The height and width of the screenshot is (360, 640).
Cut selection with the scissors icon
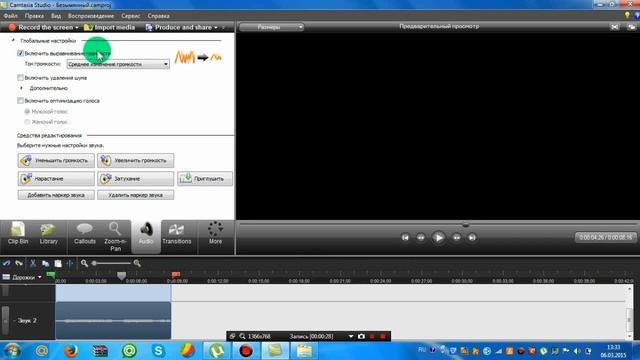[x=33, y=264]
